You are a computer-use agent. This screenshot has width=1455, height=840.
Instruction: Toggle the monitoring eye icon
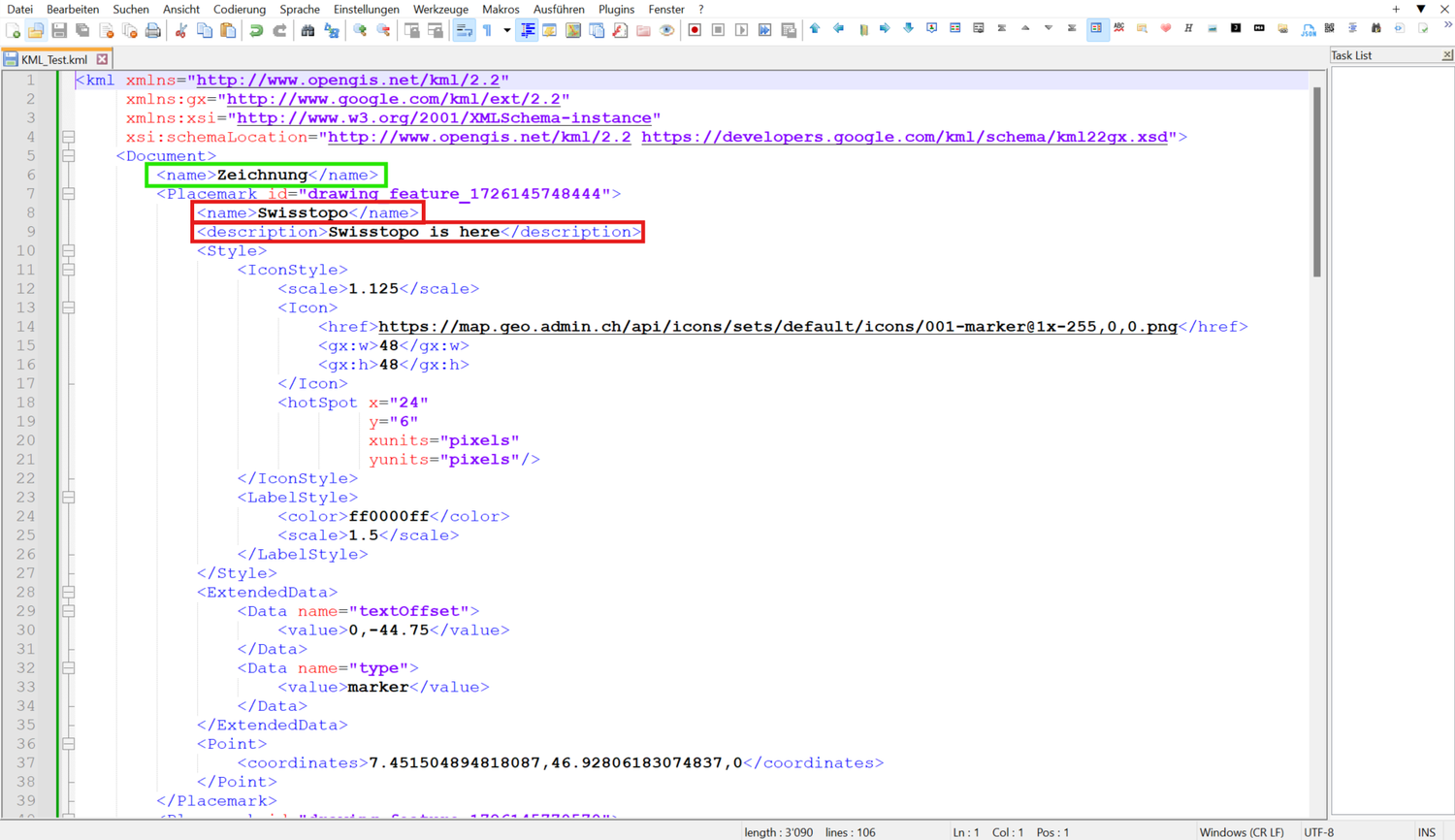coord(667,31)
